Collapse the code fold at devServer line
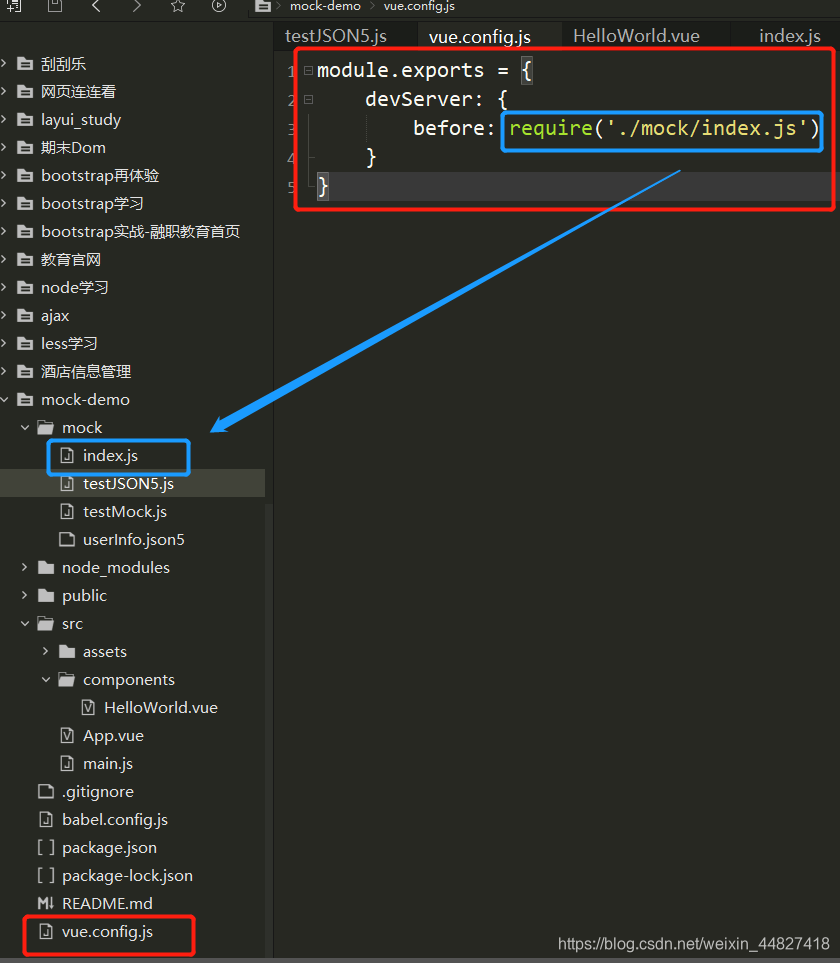Screen dimensions: 840x963 [x=308, y=99]
